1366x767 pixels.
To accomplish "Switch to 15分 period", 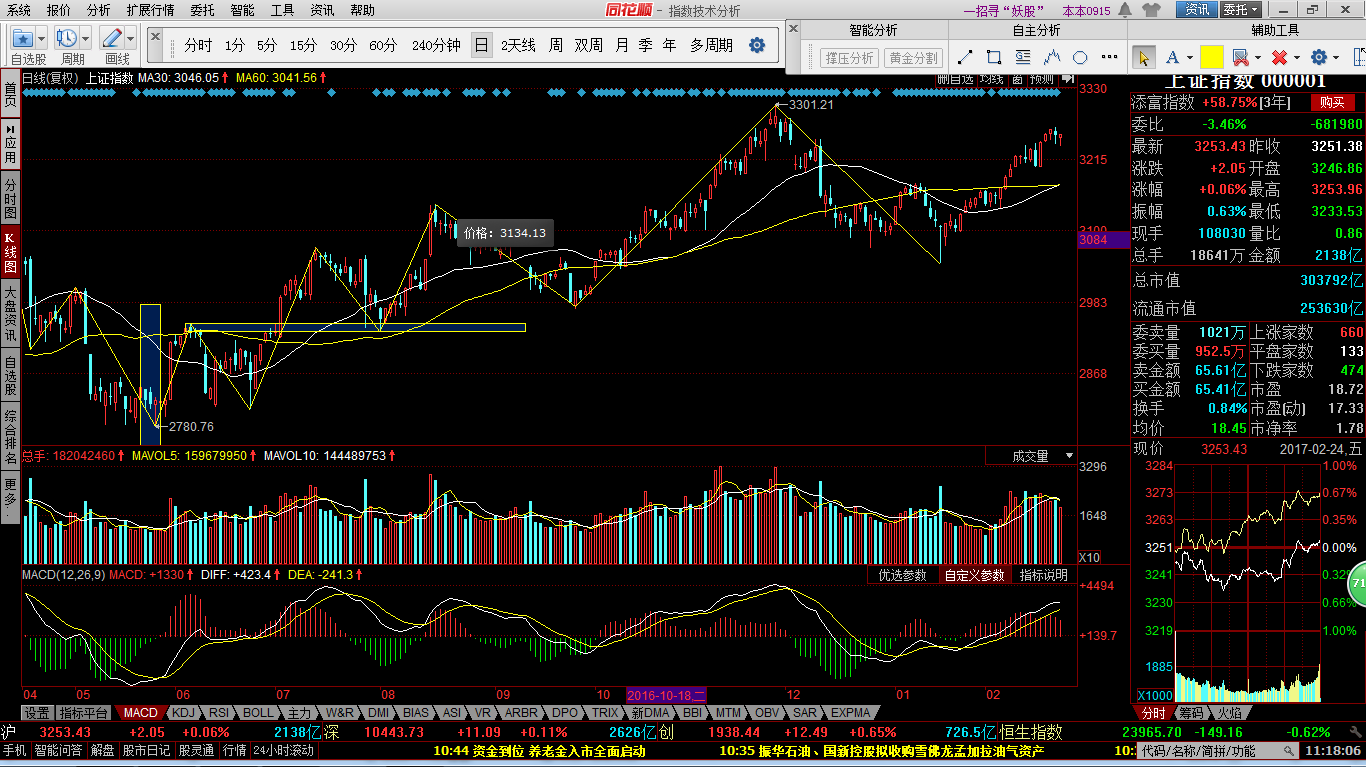I will (x=303, y=46).
